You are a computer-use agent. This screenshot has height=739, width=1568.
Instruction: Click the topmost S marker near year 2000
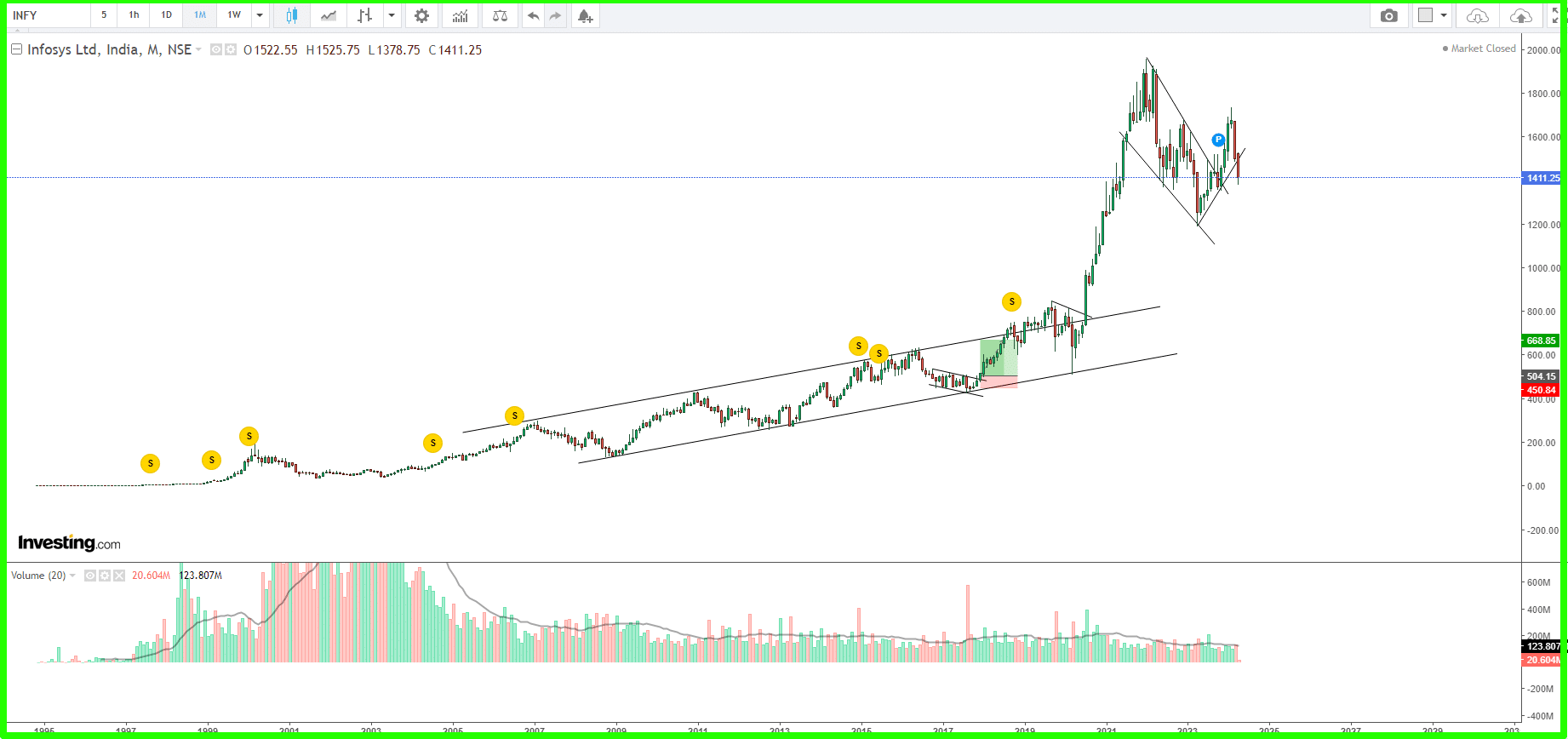pos(249,436)
